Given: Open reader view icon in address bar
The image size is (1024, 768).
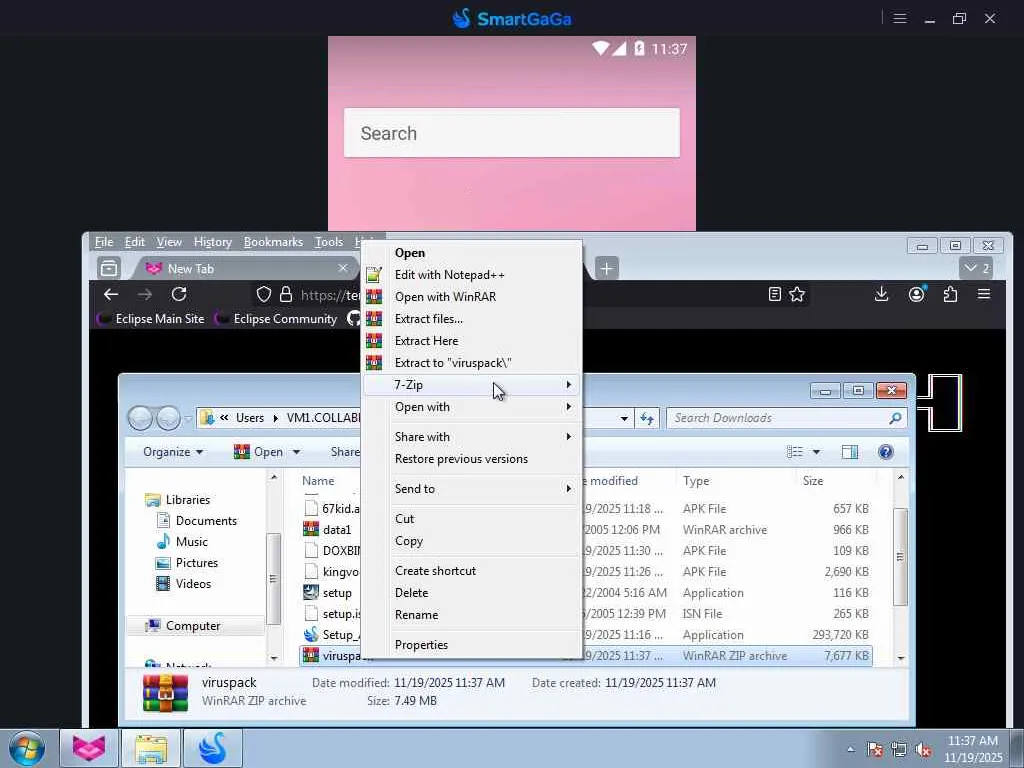Looking at the screenshot, I should 775,295.
